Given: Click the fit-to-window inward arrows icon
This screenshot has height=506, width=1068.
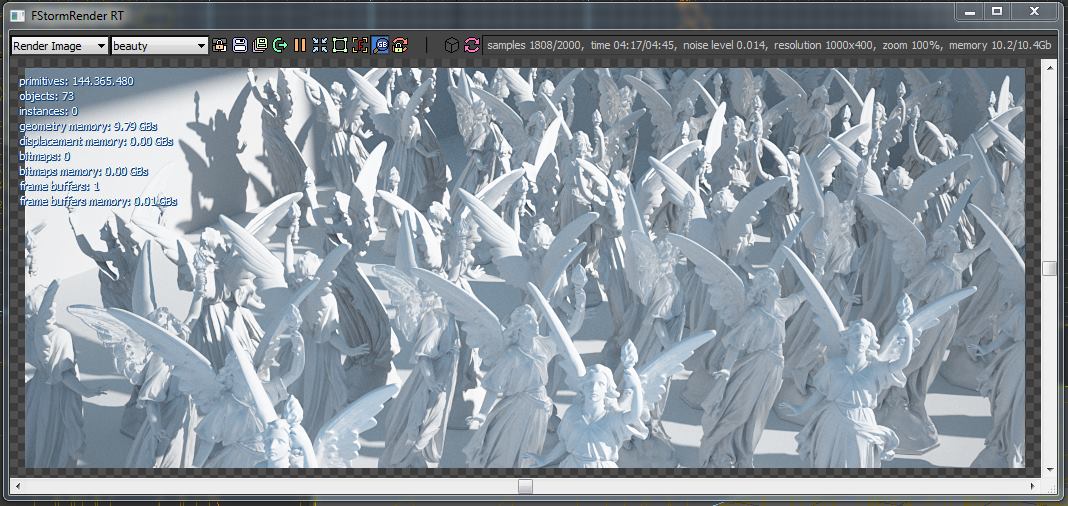Looking at the screenshot, I should tap(320, 45).
